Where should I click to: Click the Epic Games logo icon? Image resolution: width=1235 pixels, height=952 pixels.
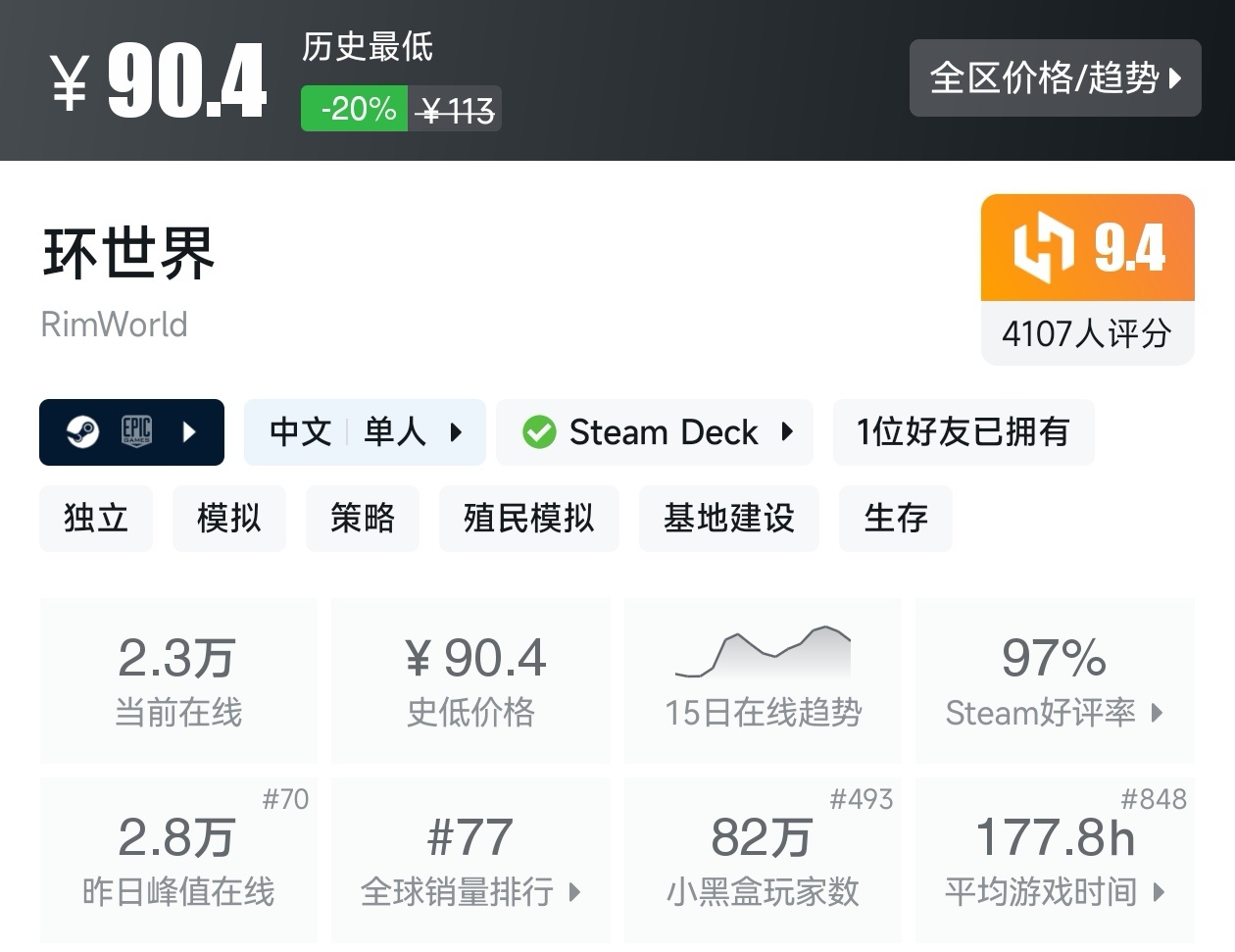point(136,431)
